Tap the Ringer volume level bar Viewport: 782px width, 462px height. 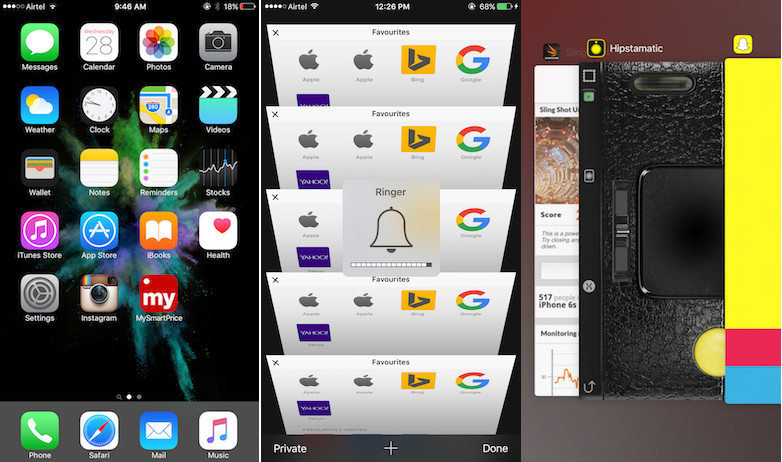click(x=391, y=265)
